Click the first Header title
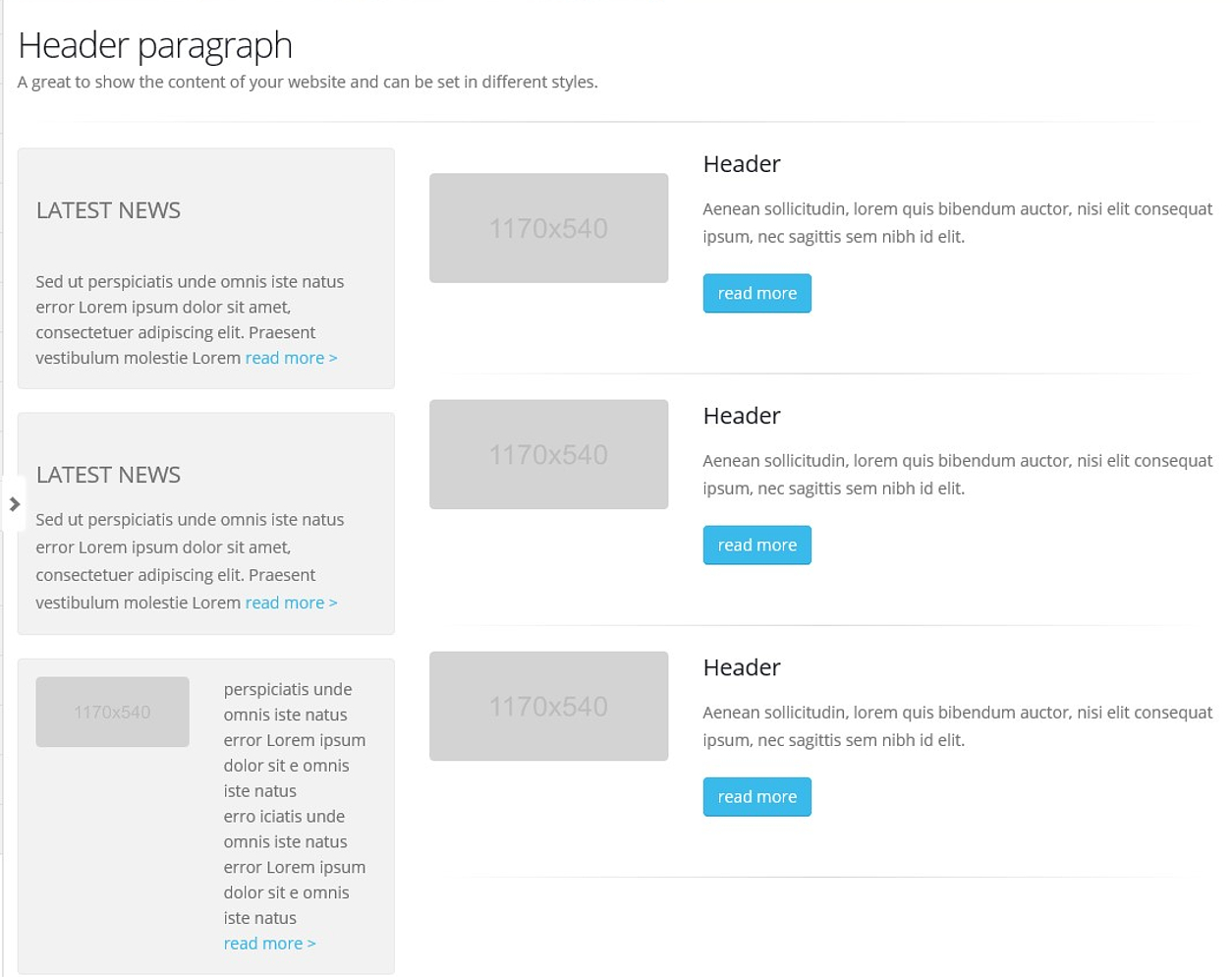The height and width of the screenshot is (977, 1232). click(742, 164)
